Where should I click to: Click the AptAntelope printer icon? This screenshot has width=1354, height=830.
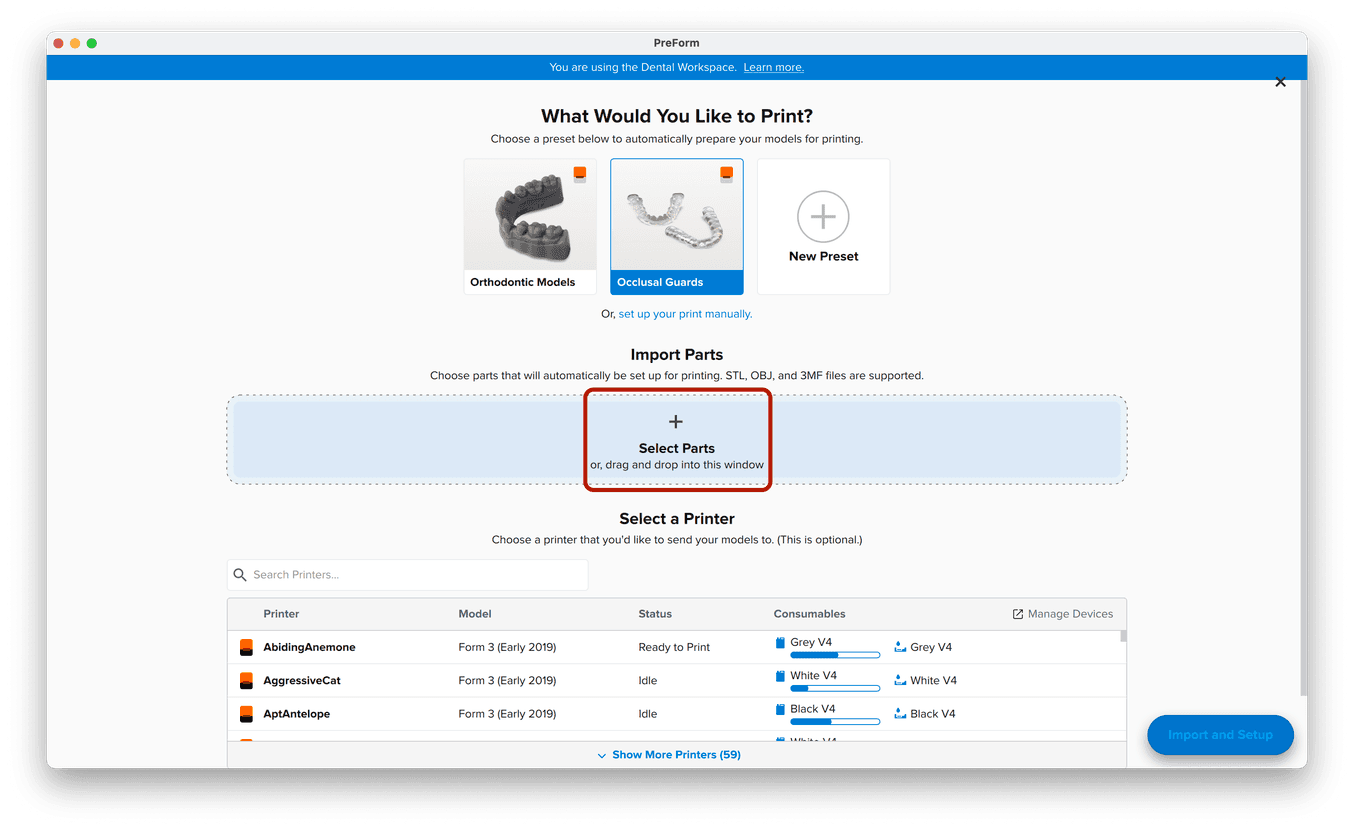[246, 714]
